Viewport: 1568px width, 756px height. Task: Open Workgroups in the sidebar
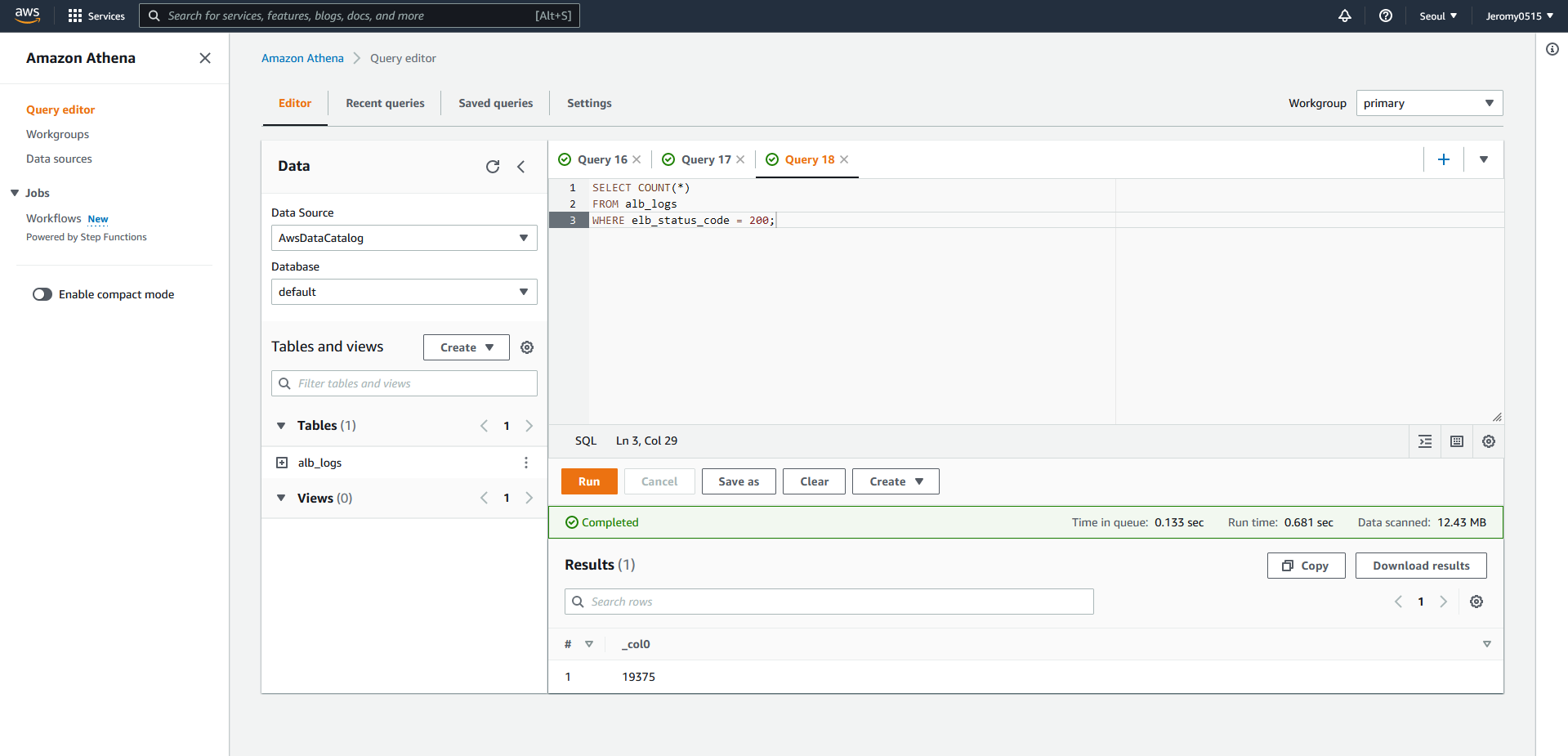click(57, 134)
